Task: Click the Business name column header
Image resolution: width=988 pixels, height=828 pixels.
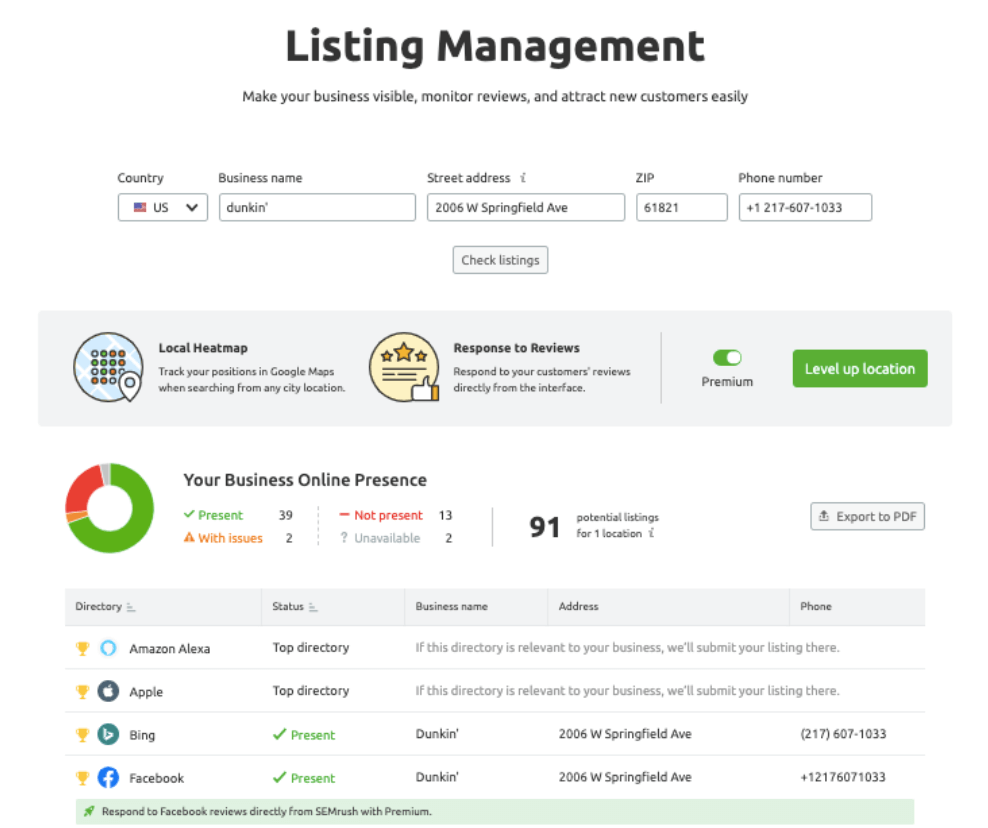Action: coord(451,606)
